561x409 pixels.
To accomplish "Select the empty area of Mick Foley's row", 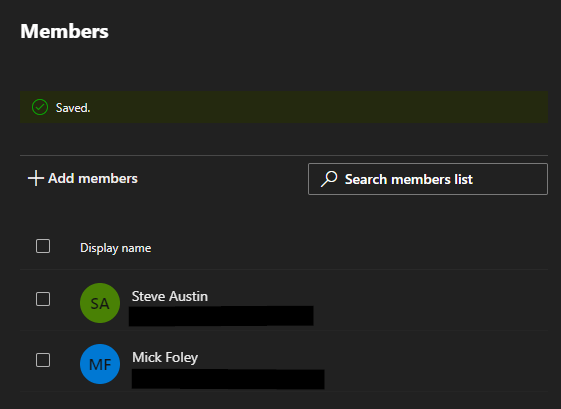I will [435, 361].
